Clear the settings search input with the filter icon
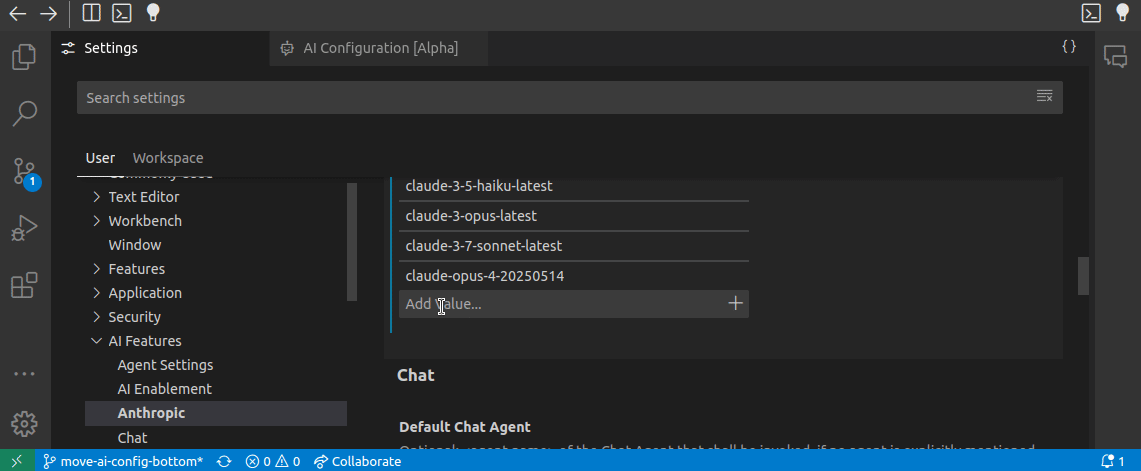 (1044, 96)
